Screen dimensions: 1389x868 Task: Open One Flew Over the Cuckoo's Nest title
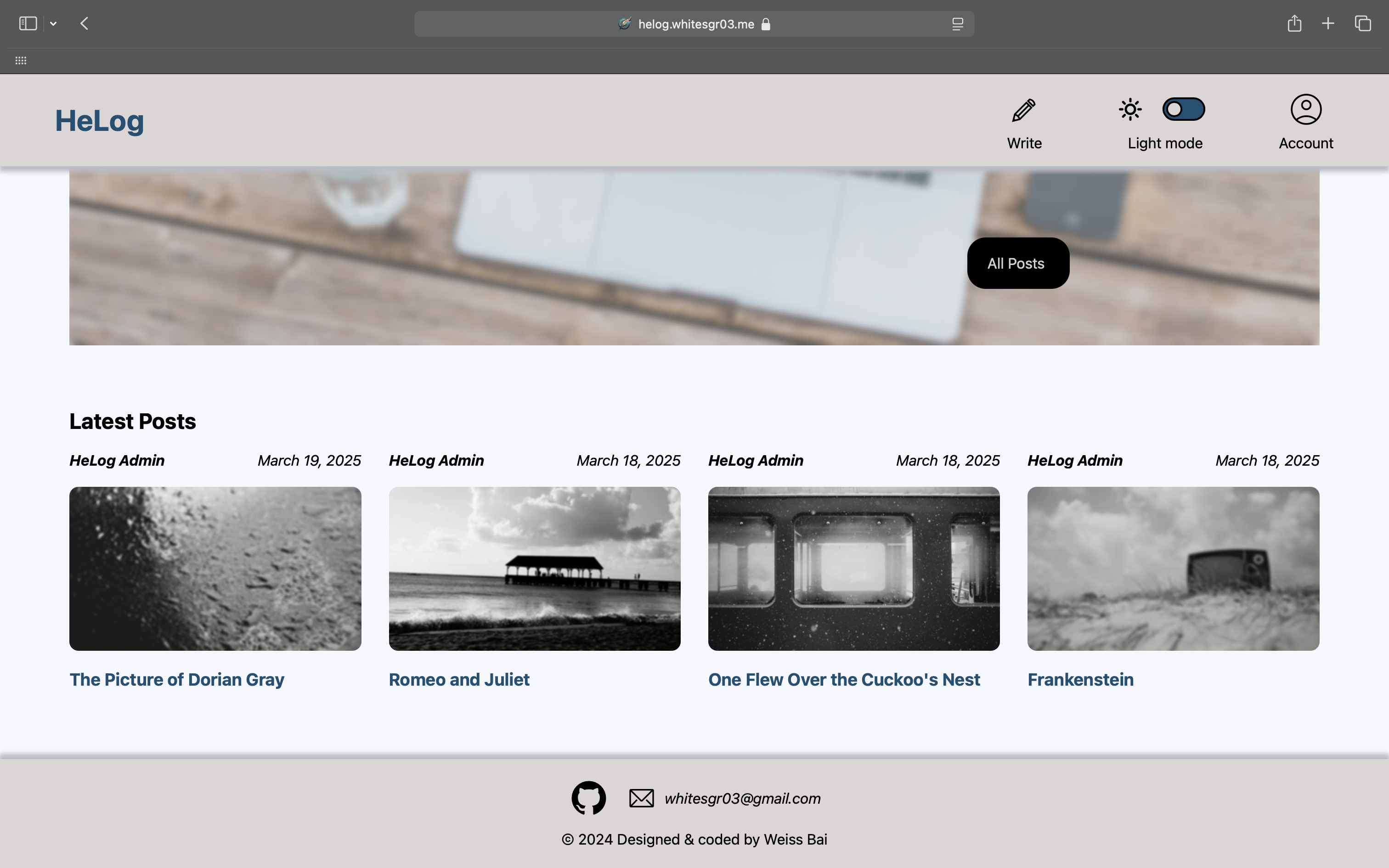pyautogui.click(x=844, y=679)
